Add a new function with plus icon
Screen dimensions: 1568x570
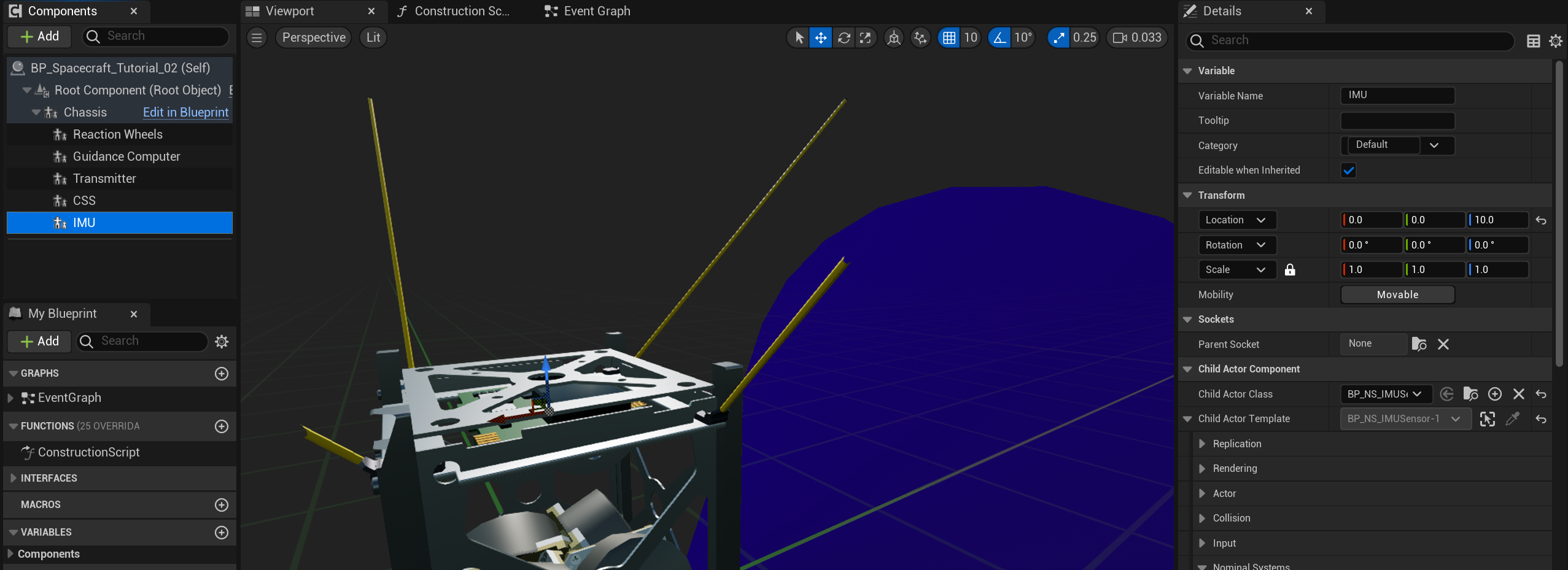pos(222,426)
